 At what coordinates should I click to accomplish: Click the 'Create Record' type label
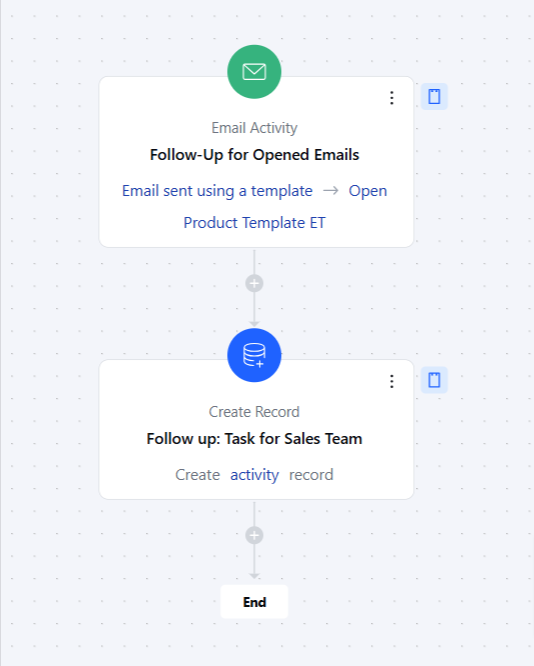click(254, 412)
